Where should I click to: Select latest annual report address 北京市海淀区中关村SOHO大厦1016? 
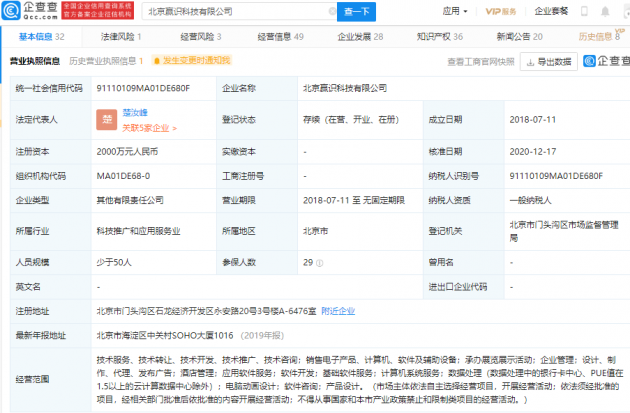click(165, 335)
